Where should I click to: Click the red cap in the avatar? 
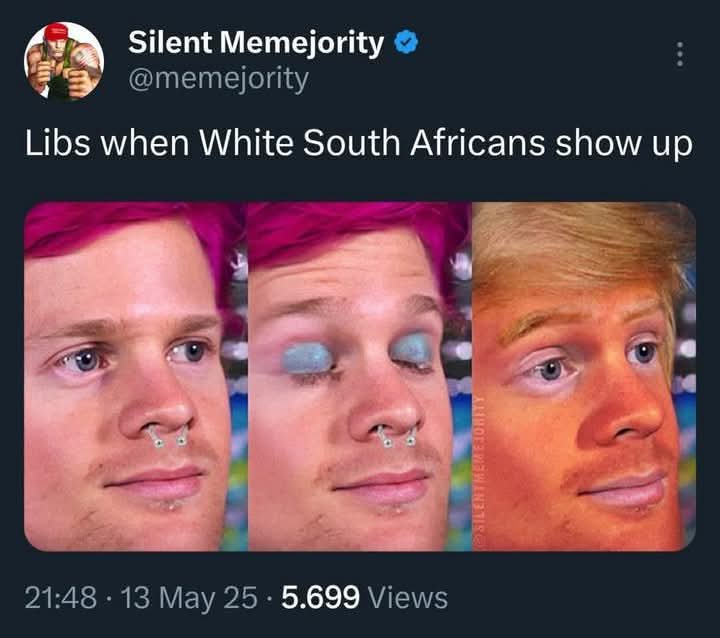[56, 31]
